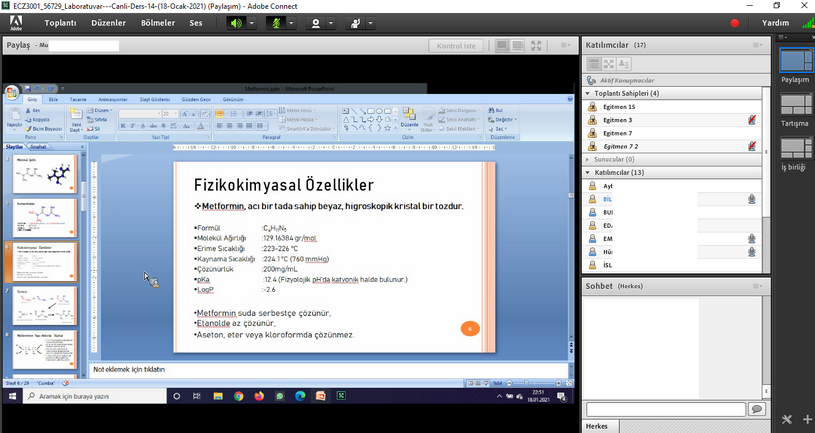The width and height of the screenshot is (815, 433).
Task: Switch to Tartışma layout
Action: [795, 109]
